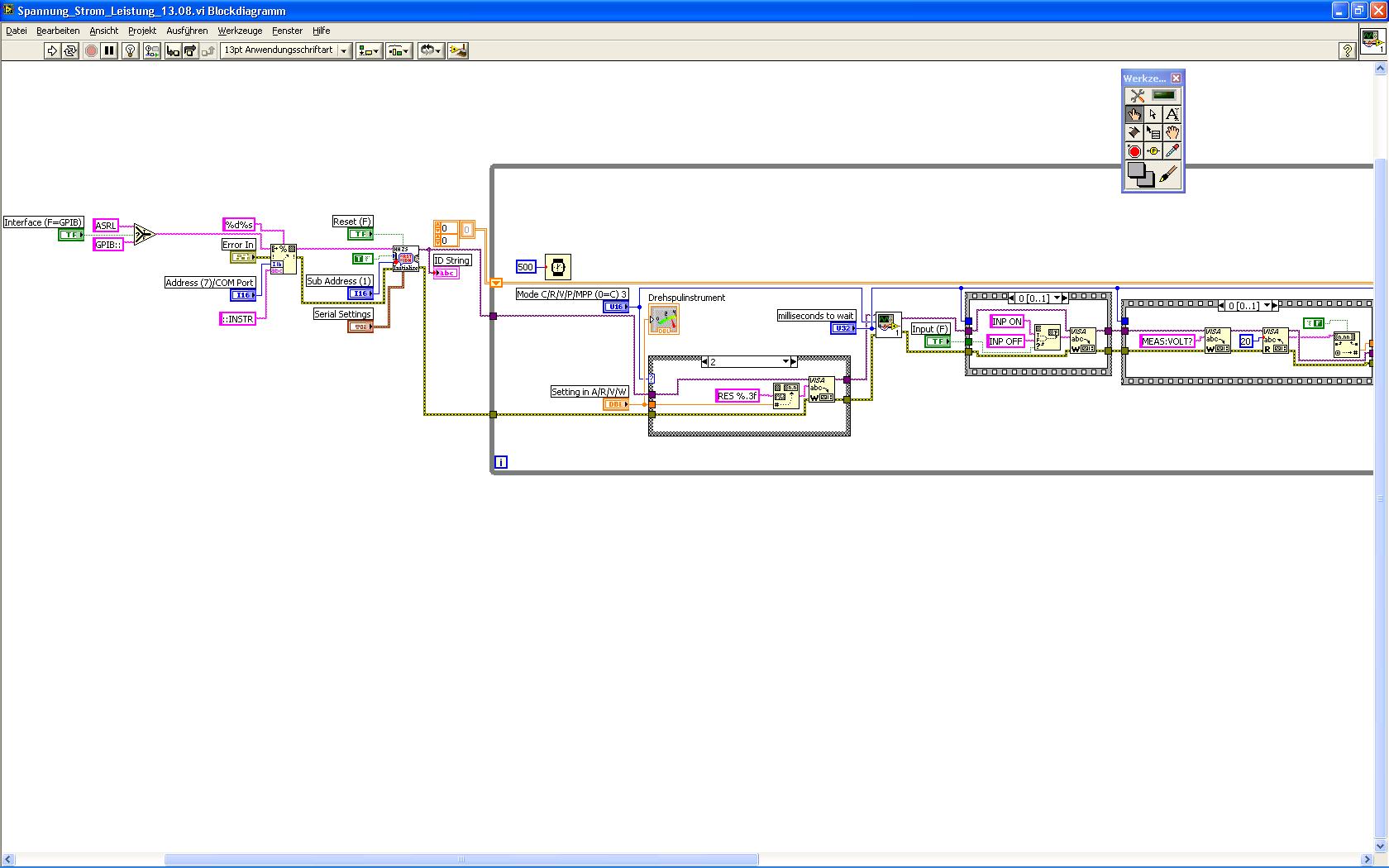The image size is (1389, 868).
Task: Click the loop iteration terminal i
Action: click(x=500, y=462)
